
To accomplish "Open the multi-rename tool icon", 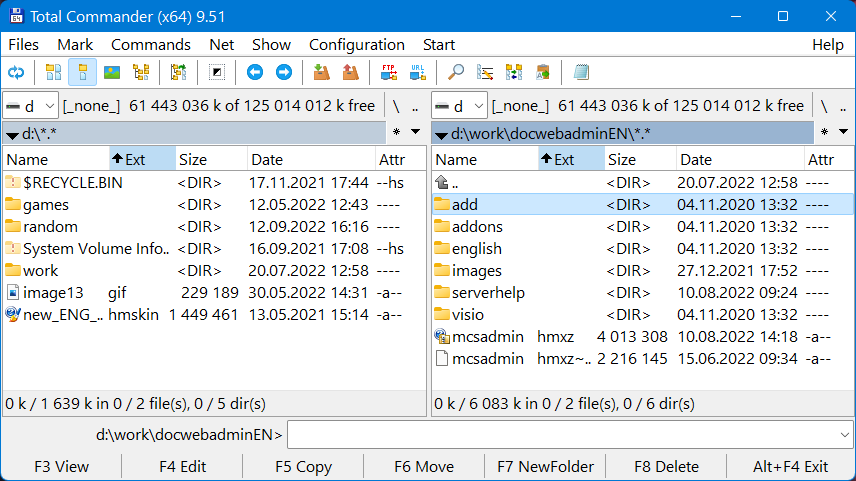I will [485, 72].
